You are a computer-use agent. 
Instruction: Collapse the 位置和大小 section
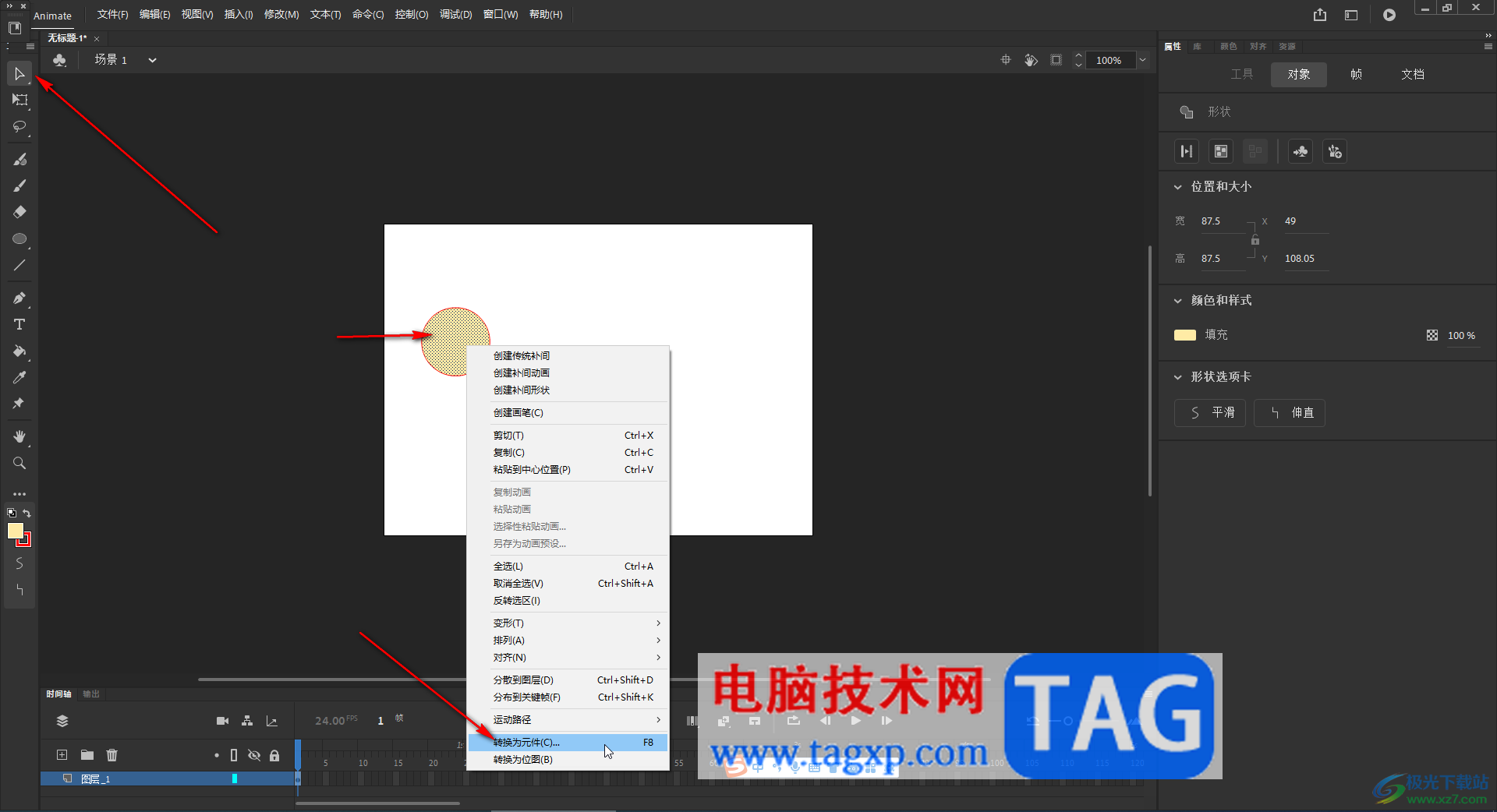click(1178, 187)
